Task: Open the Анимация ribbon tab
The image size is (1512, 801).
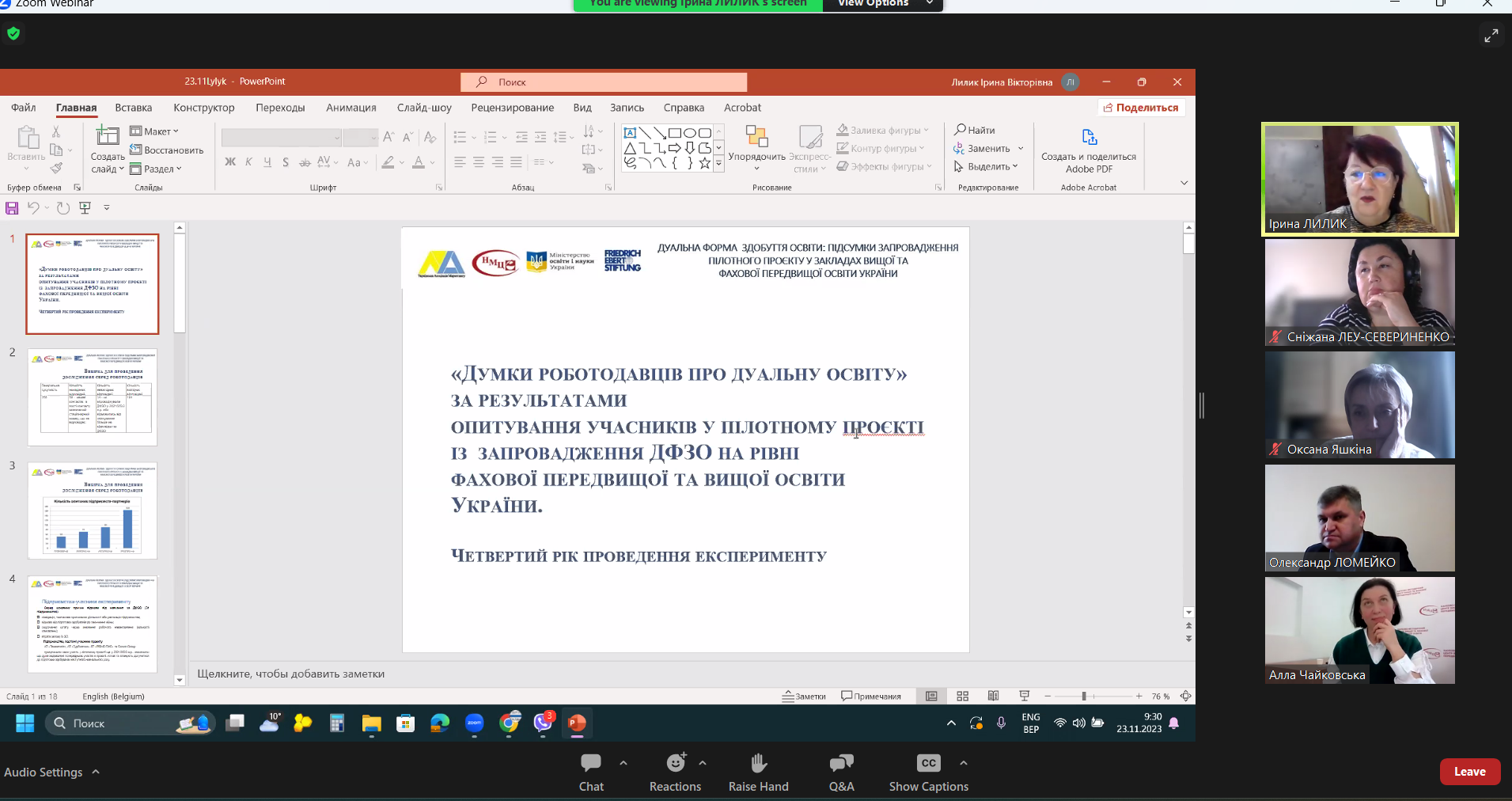Action: tap(351, 108)
